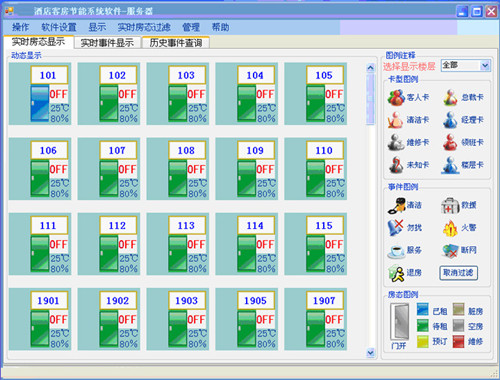Click the green 待租 room state swatch

pyautogui.click(x=423, y=326)
